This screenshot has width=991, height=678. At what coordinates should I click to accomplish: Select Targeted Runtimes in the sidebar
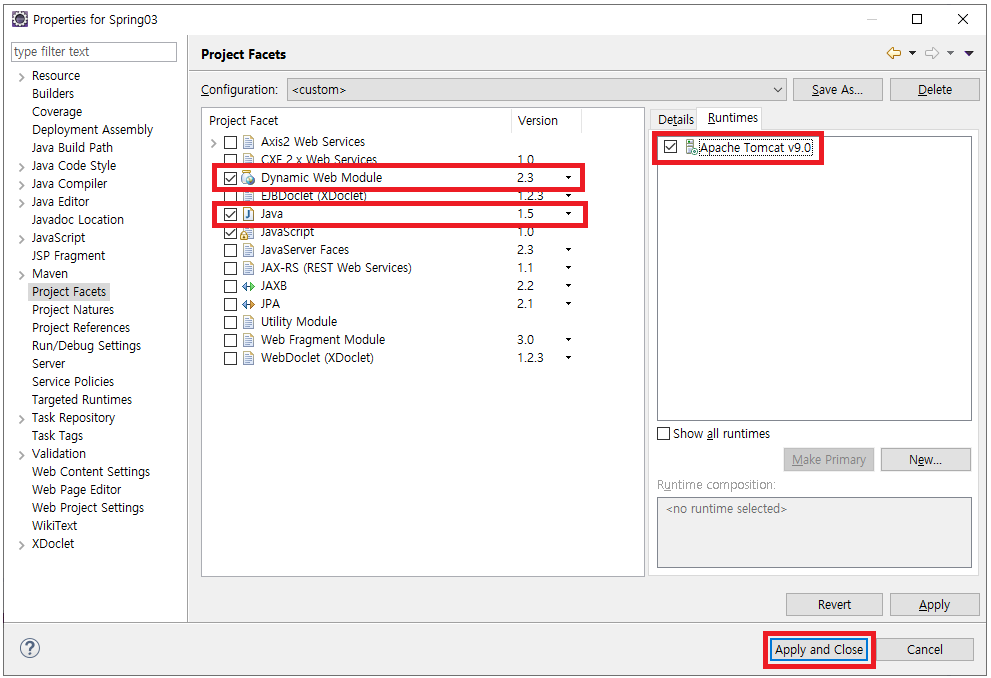point(82,399)
